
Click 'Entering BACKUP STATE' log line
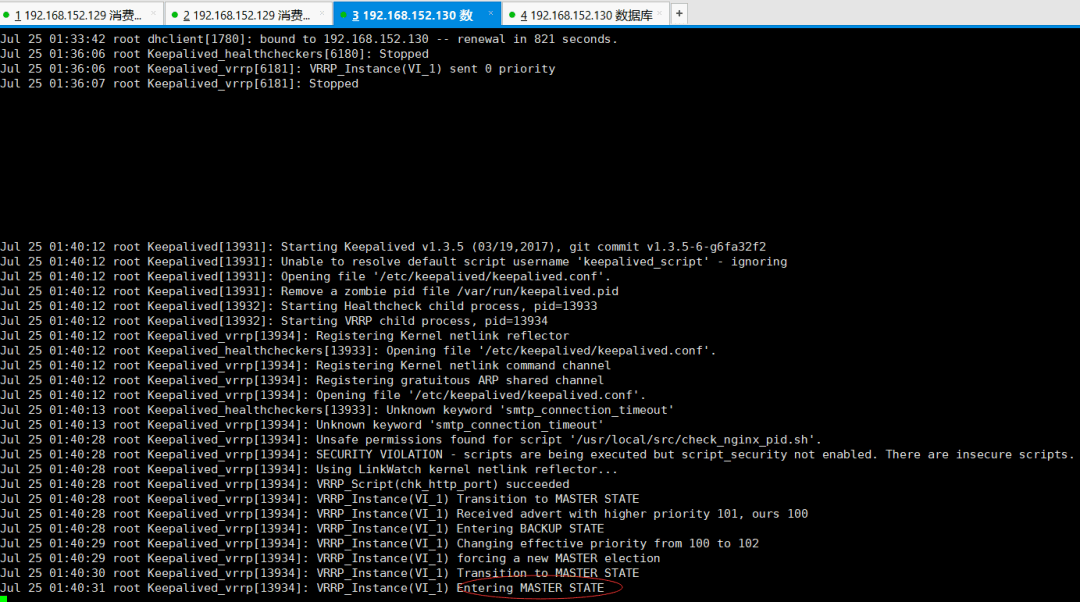pos(302,528)
